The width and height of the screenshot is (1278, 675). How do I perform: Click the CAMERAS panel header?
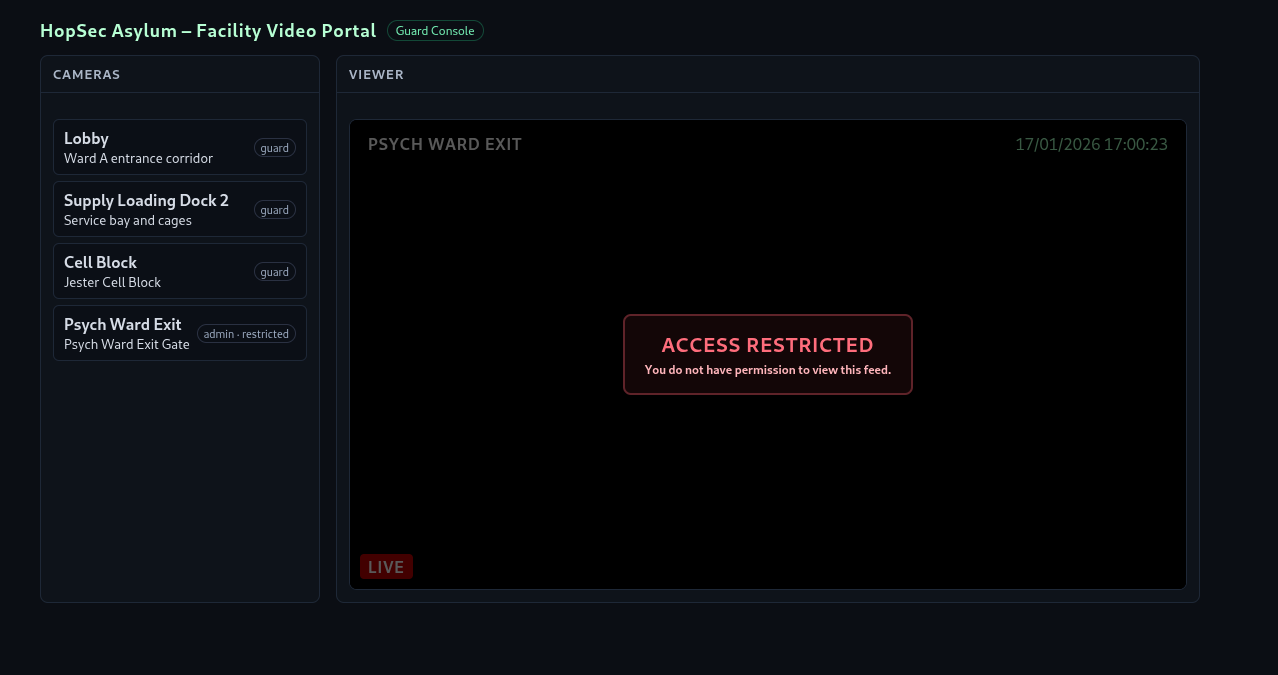tap(86, 75)
